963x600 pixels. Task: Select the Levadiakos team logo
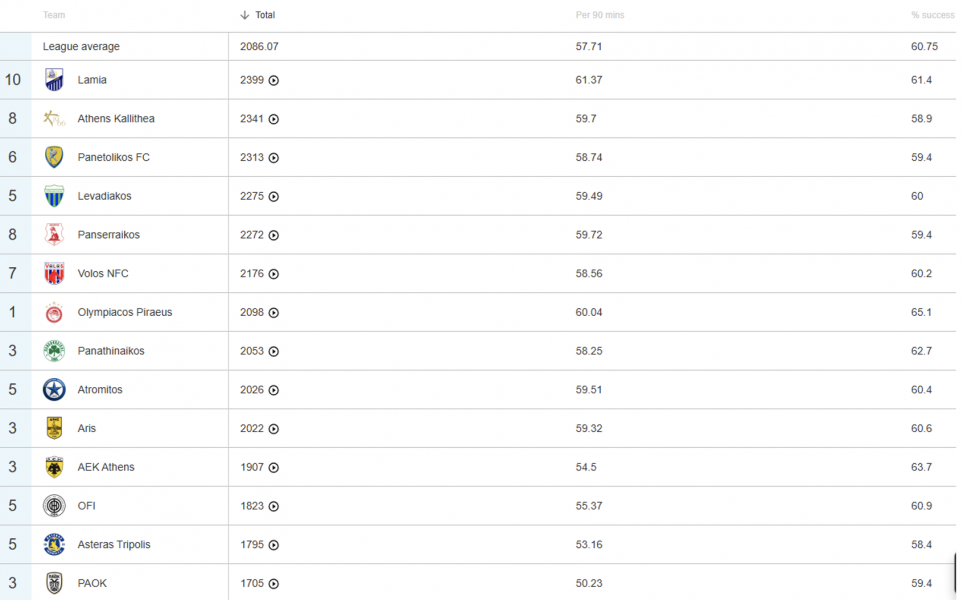coord(54,196)
